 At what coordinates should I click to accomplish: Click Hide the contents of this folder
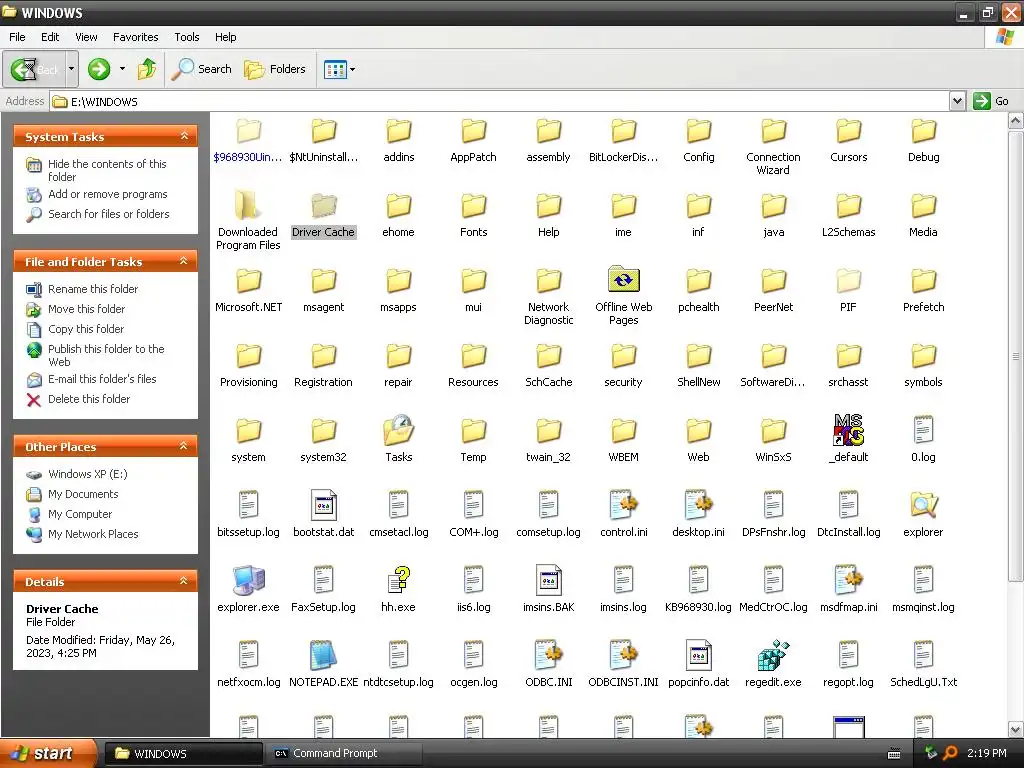[107, 170]
